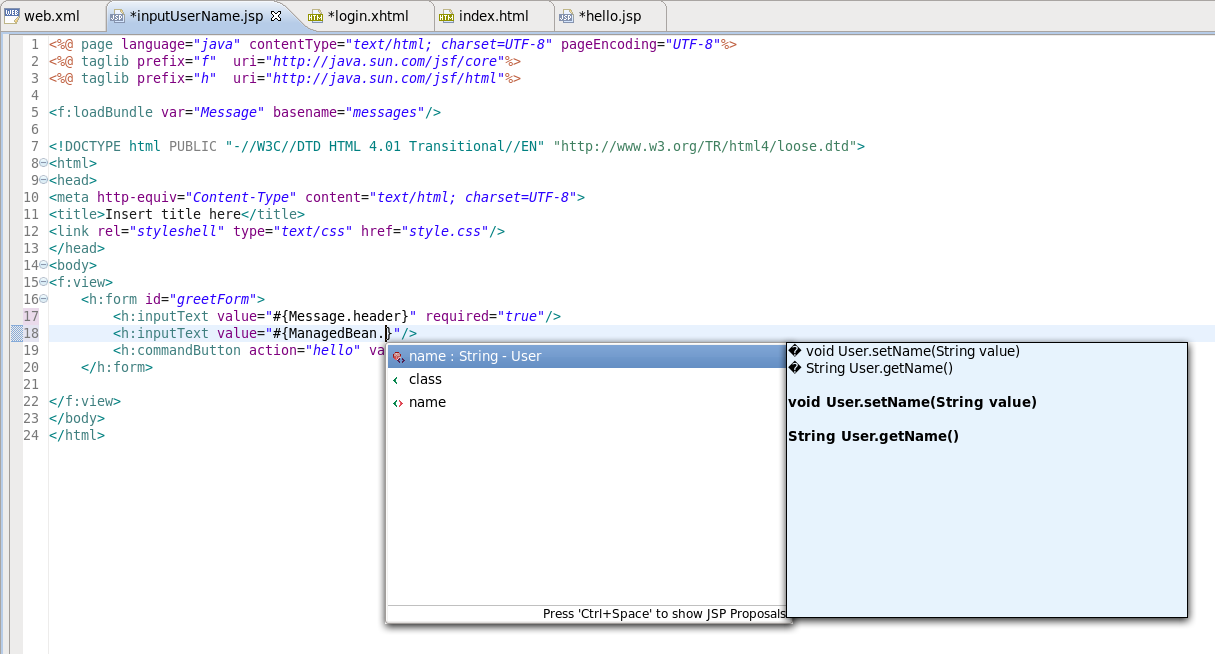
Task: Click the icon next to 'class' proposal
Action: coord(397,380)
